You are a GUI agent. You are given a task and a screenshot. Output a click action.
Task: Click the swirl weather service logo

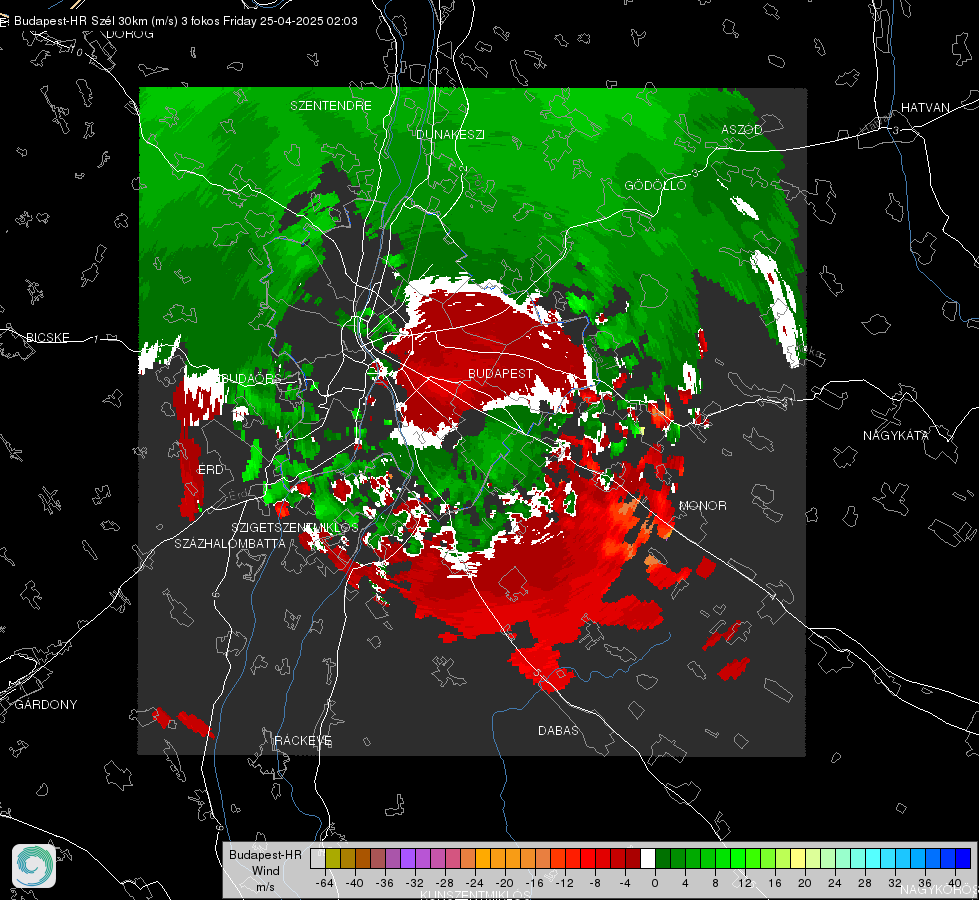coord(34,866)
